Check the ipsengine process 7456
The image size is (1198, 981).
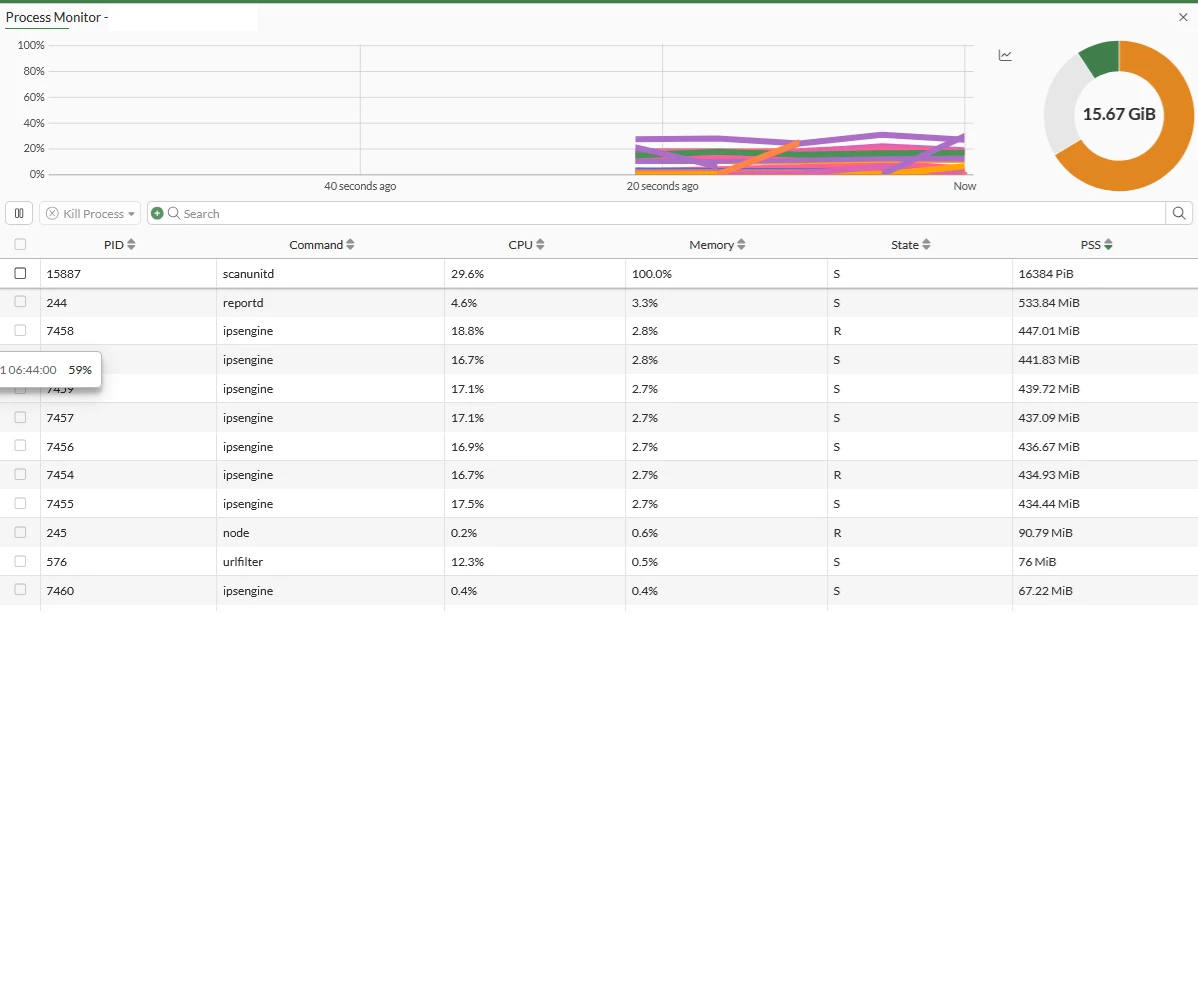20,445
